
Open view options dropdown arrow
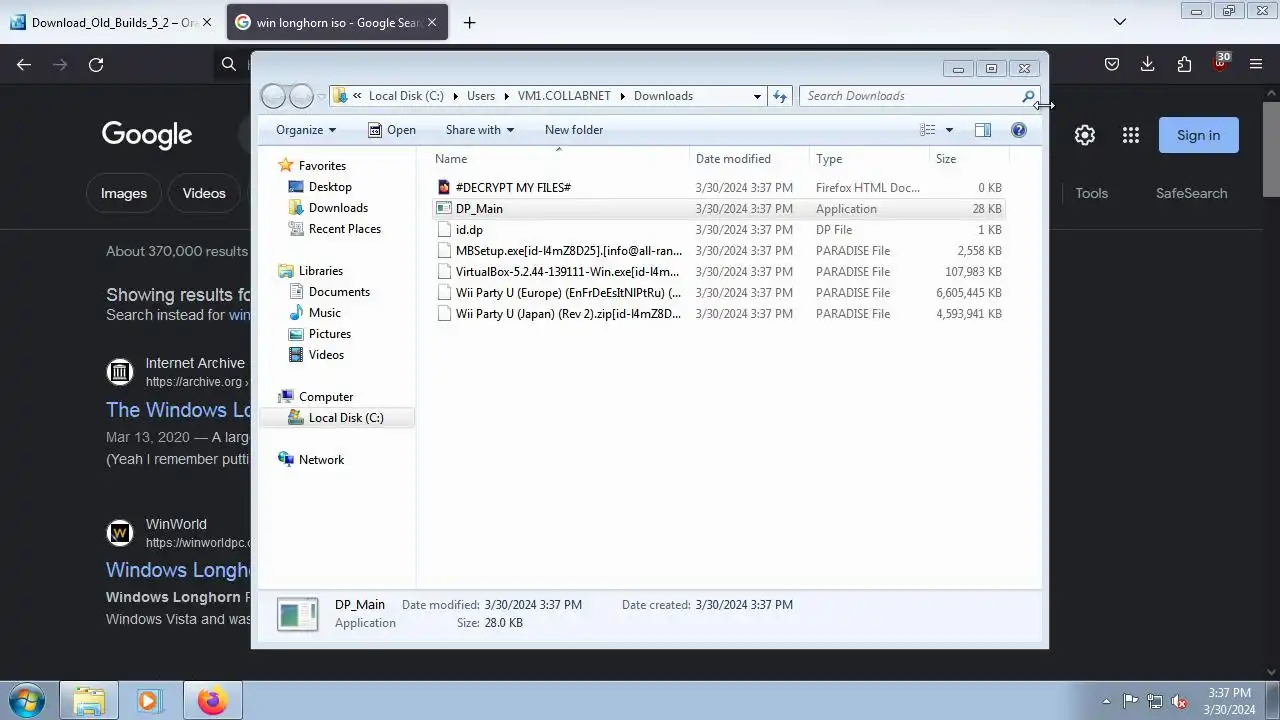[x=949, y=130]
